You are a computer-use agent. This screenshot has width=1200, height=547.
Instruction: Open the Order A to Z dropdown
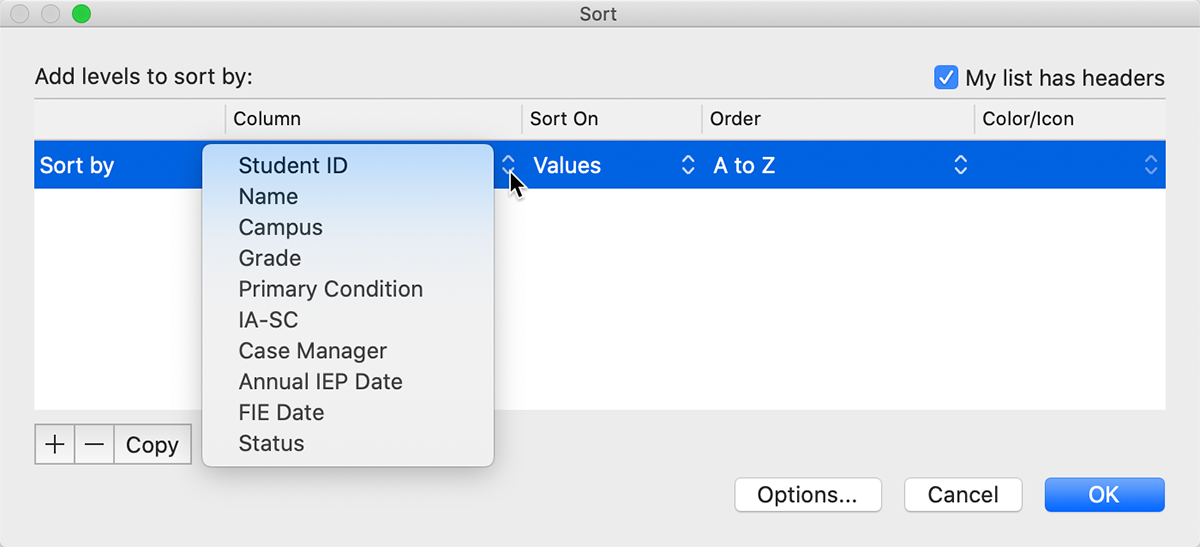point(840,166)
